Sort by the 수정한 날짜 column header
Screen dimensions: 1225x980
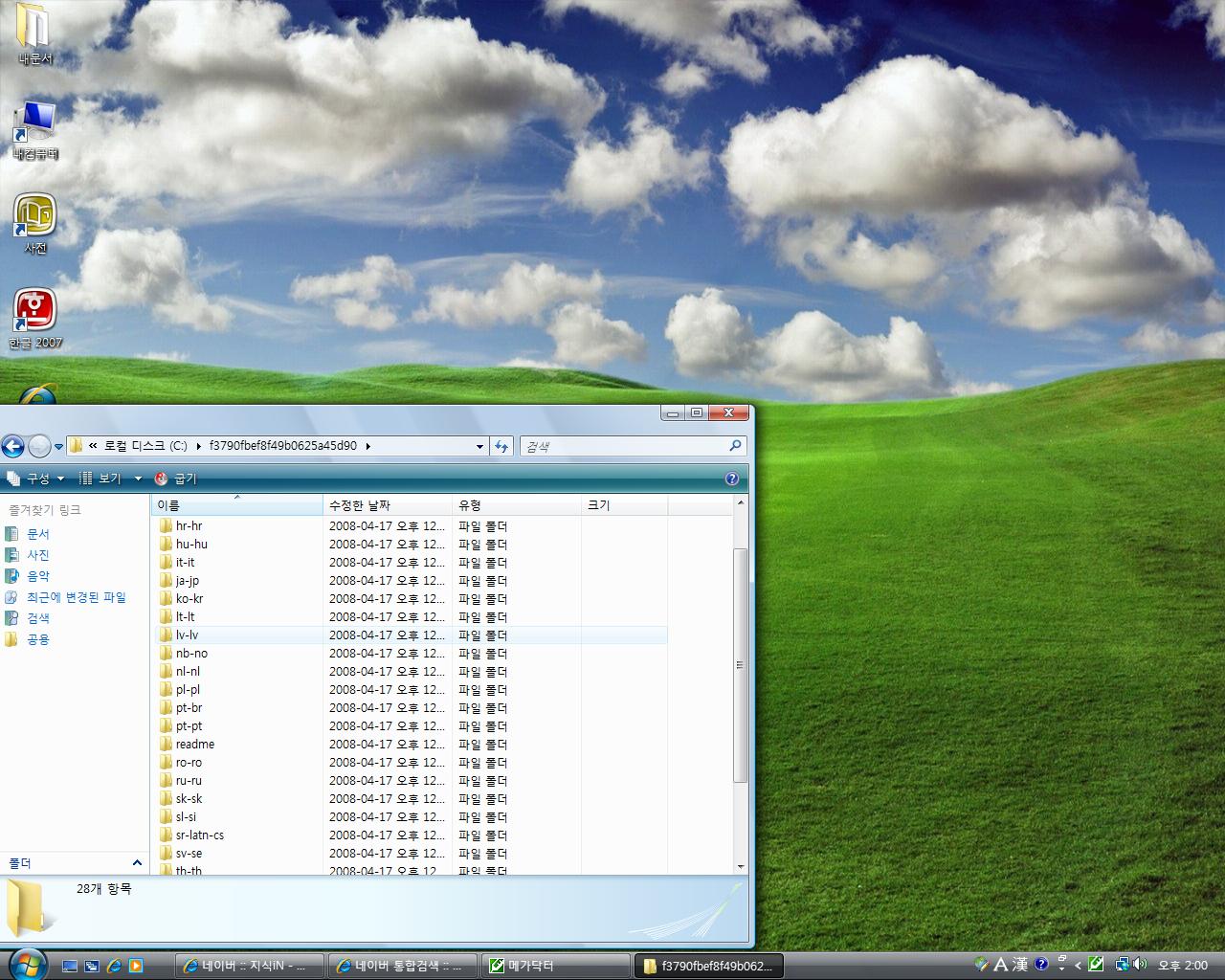(388, 505)
